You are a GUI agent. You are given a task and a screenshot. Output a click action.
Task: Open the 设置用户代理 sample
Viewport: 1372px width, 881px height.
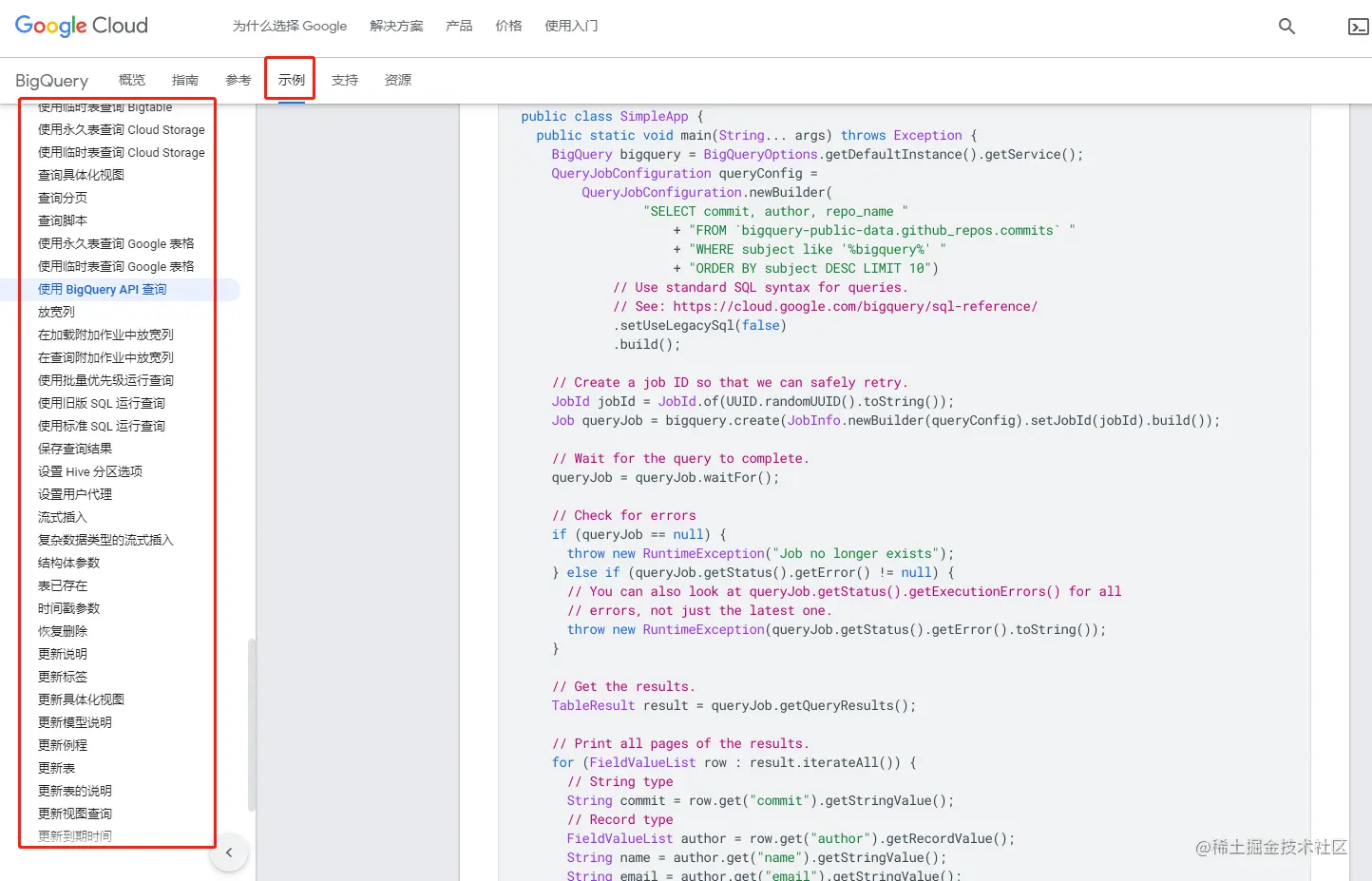point(75,494)
